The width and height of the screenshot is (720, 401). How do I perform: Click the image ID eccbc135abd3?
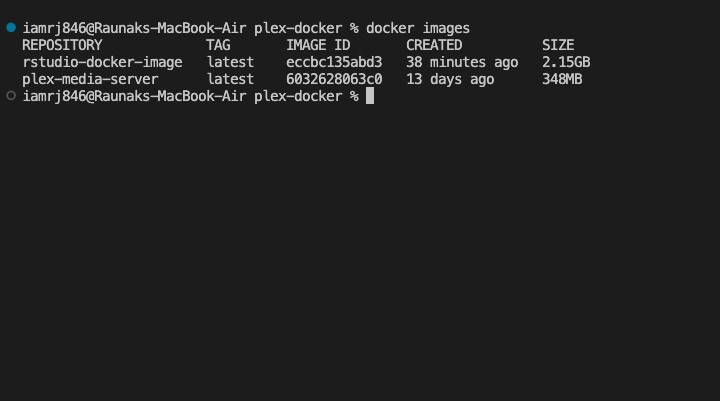[334, 62]
